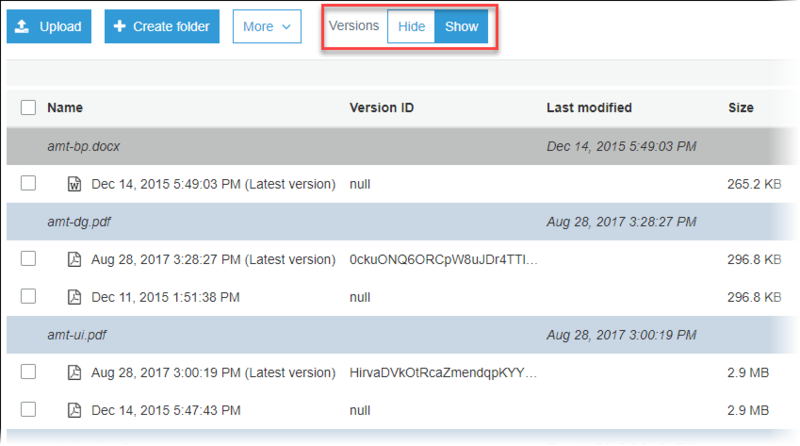Click version ID HirvaDVkOtRcaZmendqpKYY...
This screenshot has width=800, height=446.
(443, 373)
